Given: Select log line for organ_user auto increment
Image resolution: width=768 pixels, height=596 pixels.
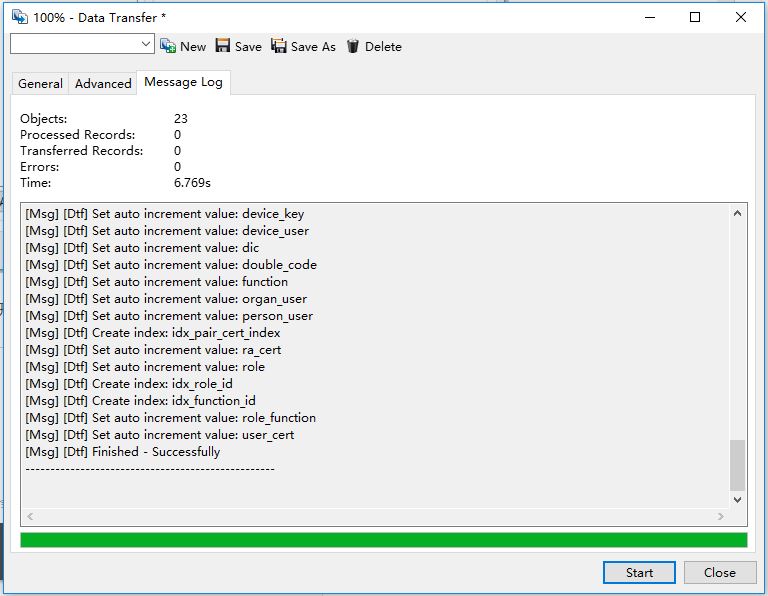Looking at the screenshot, I should [166, 299].
